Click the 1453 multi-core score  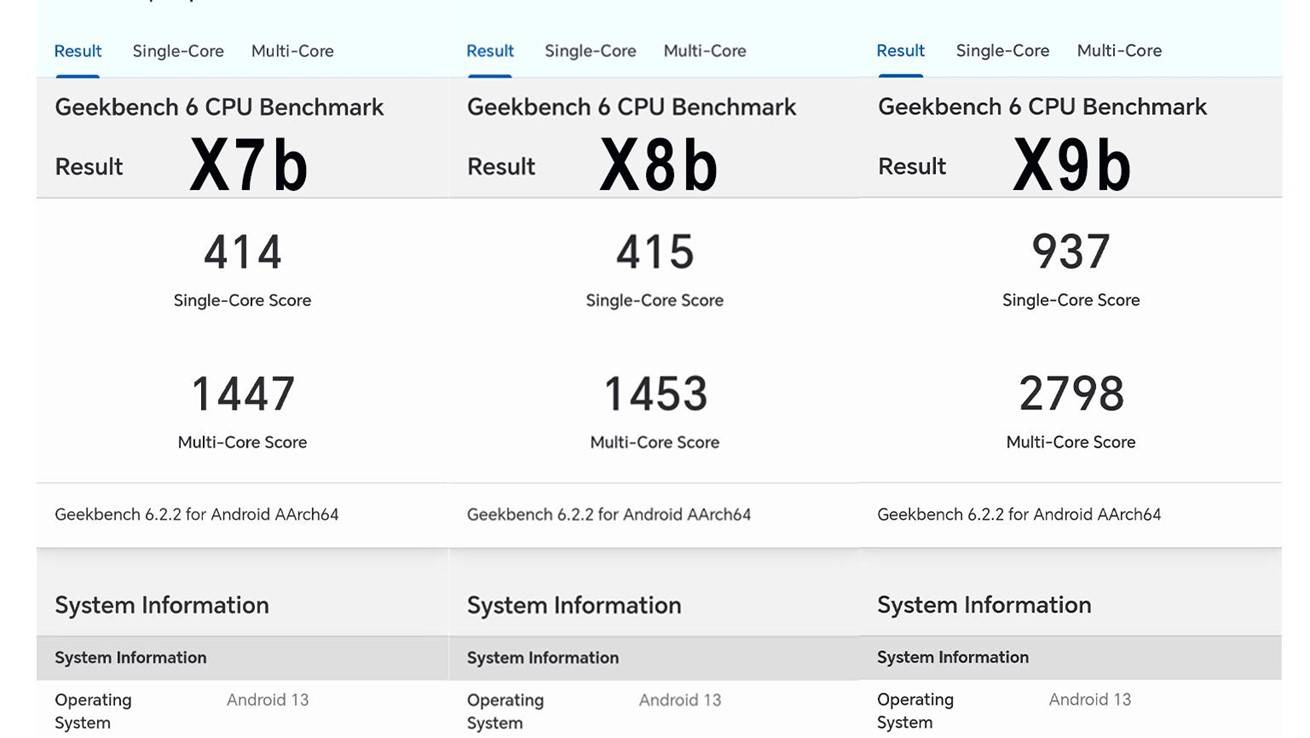[x=655, y=394]
